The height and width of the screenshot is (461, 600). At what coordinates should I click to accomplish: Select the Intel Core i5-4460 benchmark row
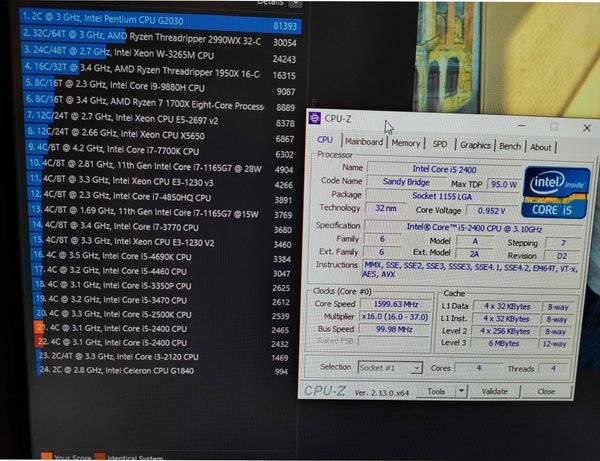pos(161,271)
